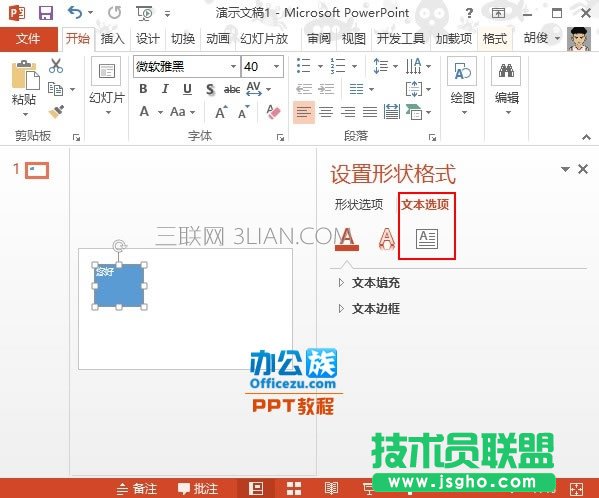Image resolution: width=599 pixels, height=498 pixels.
Task: Click the Copy icon
Action: [x=56, y=89]
